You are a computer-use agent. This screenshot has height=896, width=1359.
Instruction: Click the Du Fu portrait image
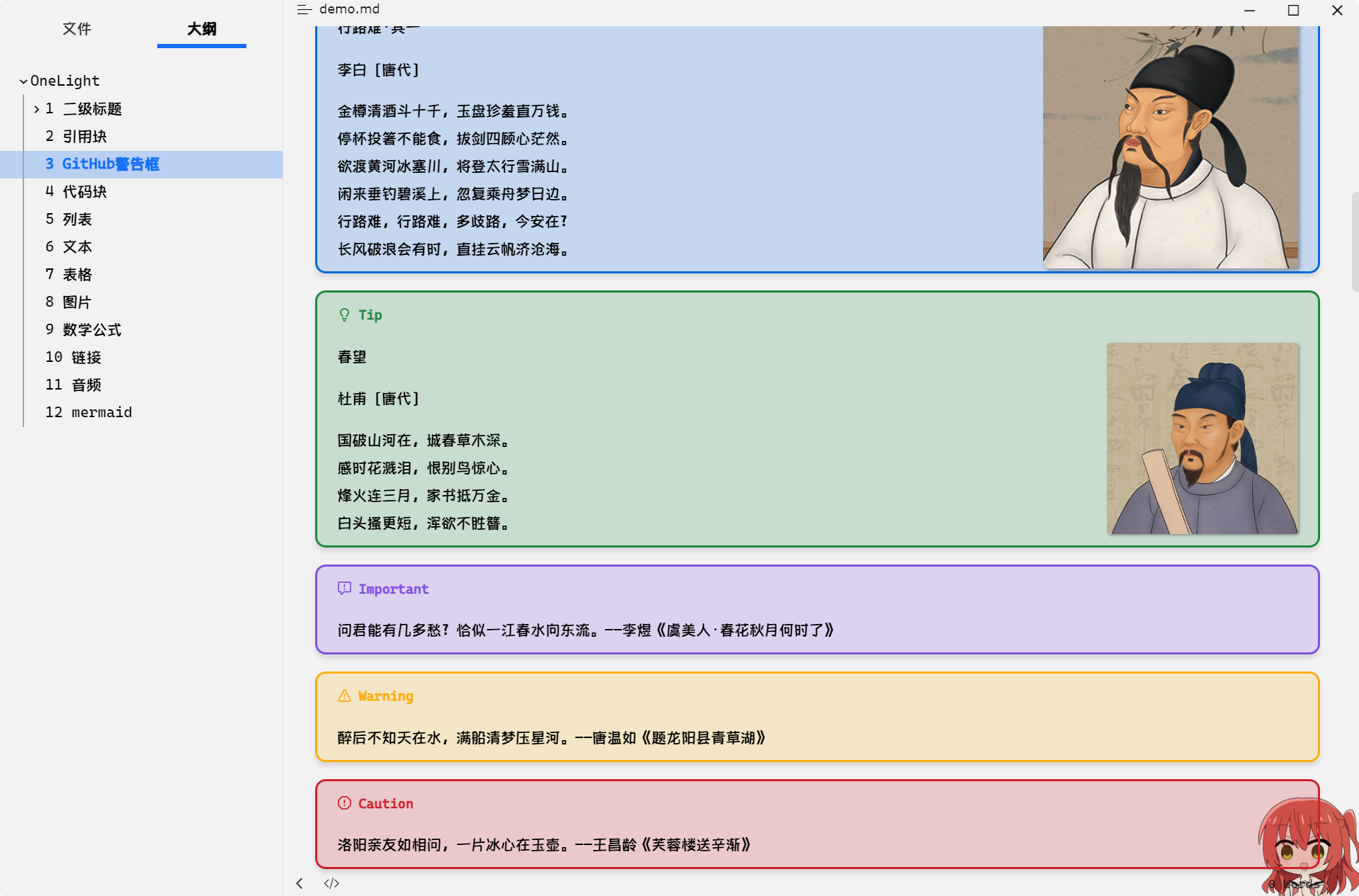(x=1202, y=438)
